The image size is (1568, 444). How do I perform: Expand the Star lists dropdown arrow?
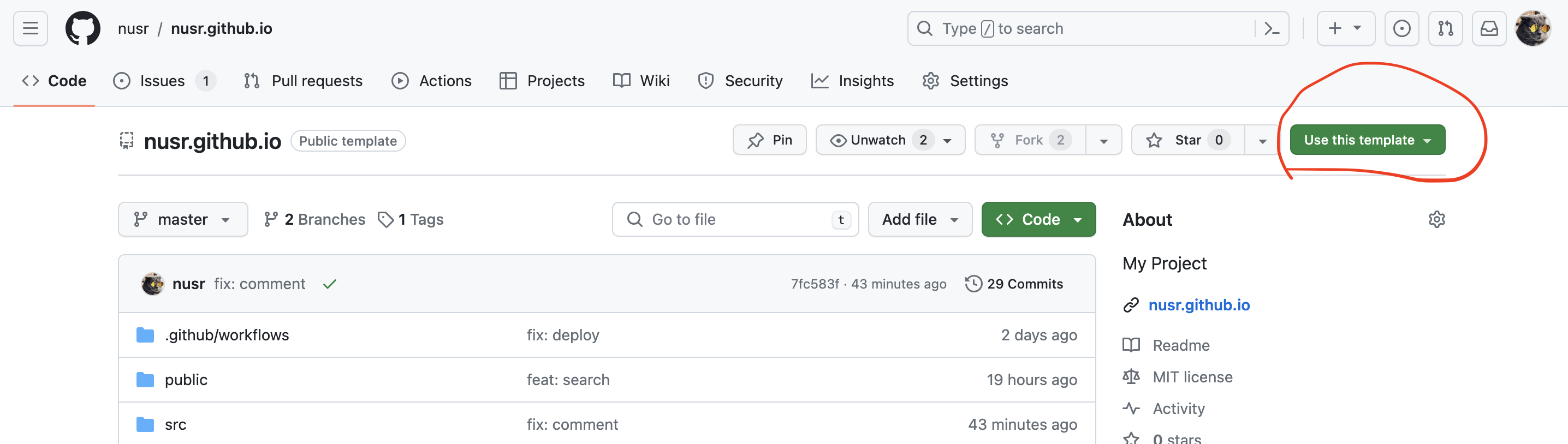(1262, 140)
